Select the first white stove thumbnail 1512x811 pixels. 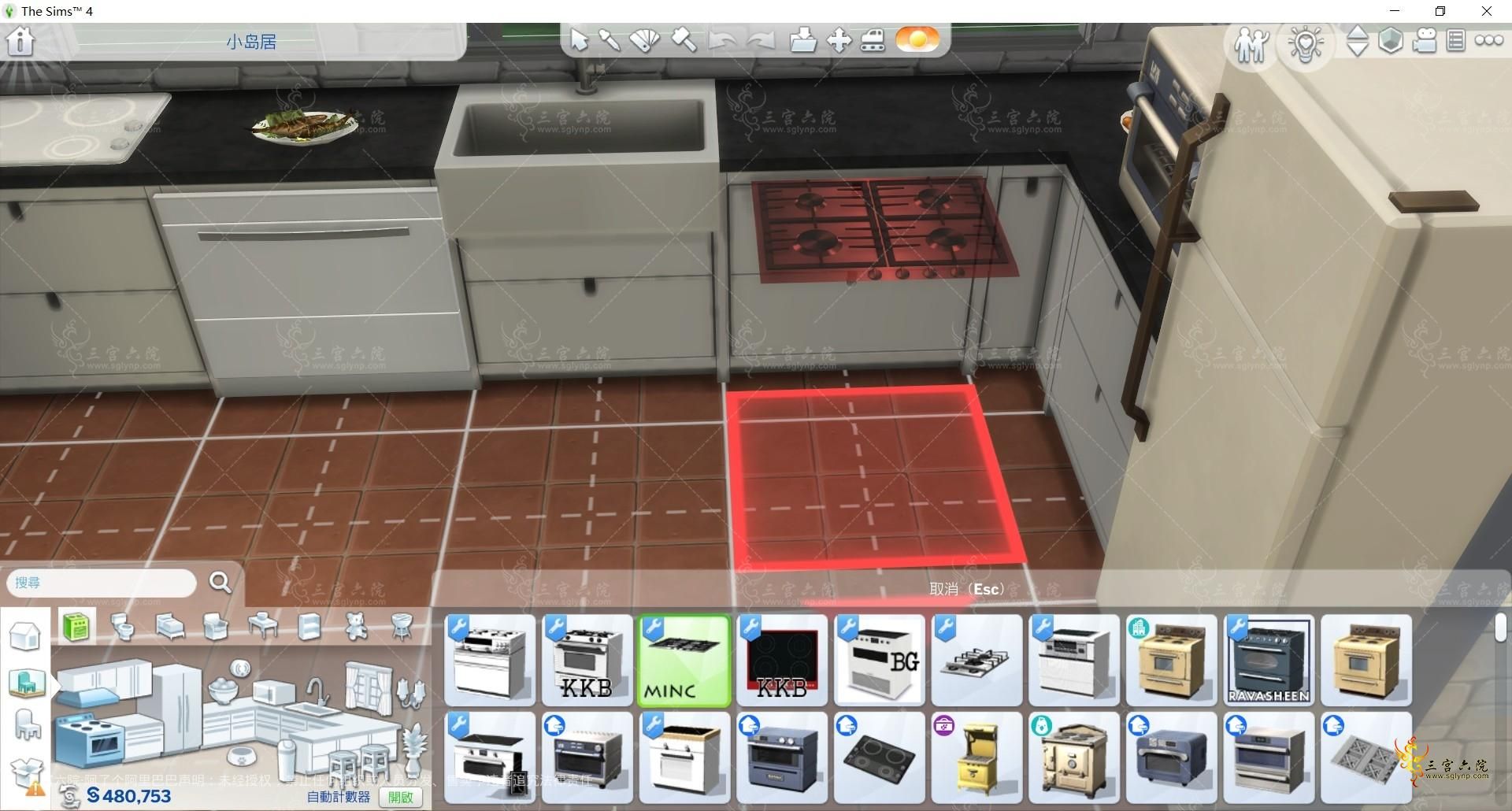(489, 661)
